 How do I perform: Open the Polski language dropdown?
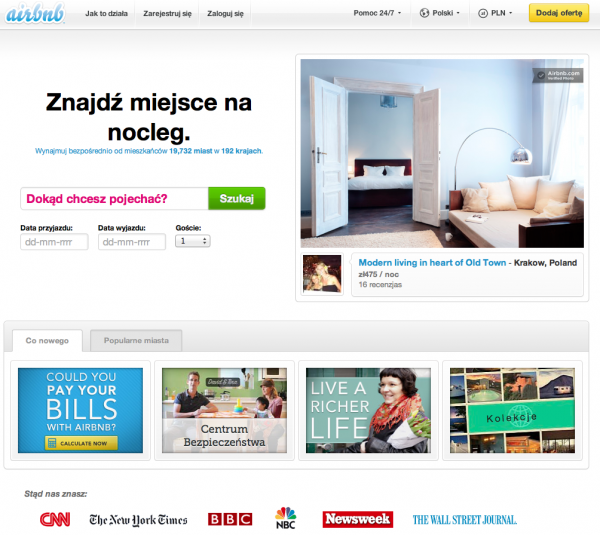pyautogui.click(x=439, y=13)
